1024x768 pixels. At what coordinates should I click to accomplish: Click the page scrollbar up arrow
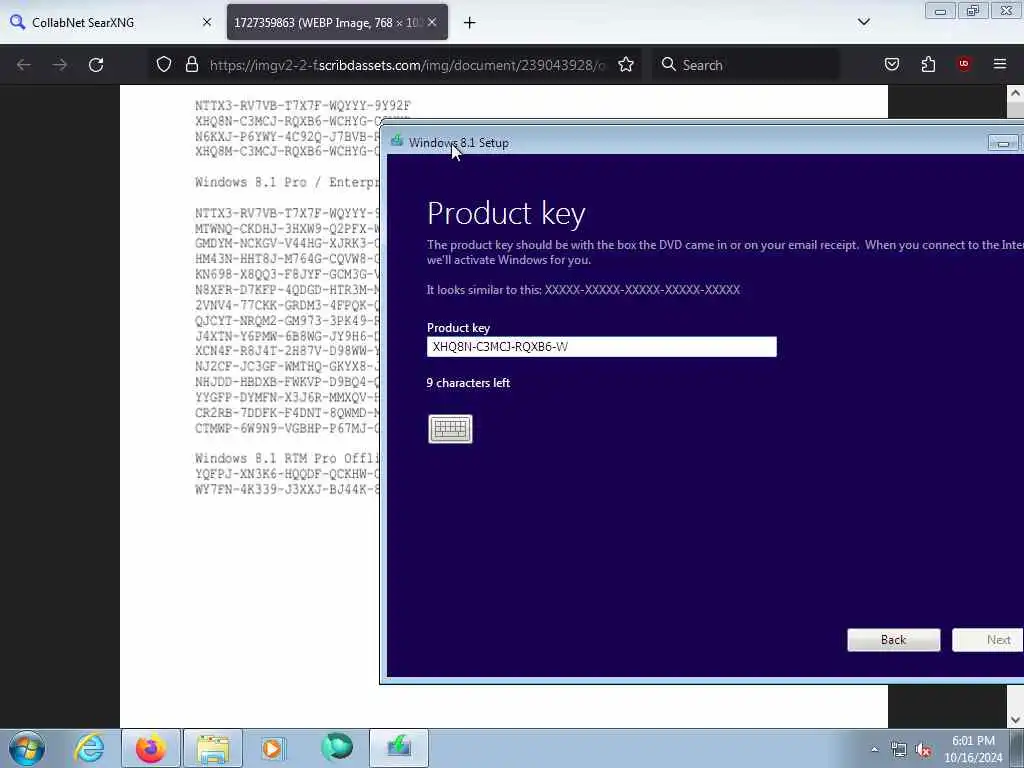click(x=1015, y=93)
